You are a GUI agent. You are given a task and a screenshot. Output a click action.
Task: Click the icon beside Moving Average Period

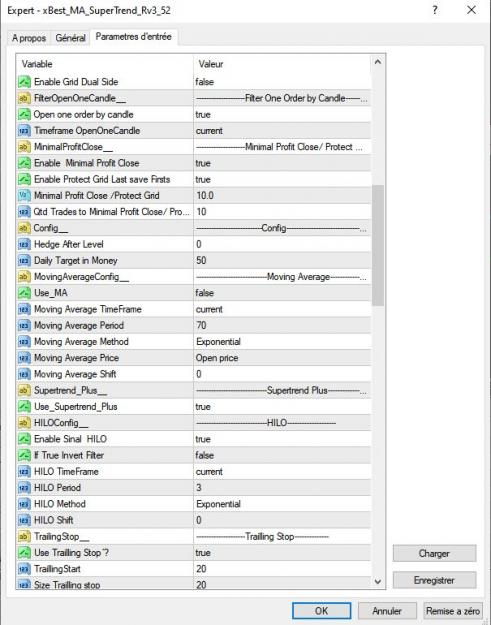coord(24,326)
